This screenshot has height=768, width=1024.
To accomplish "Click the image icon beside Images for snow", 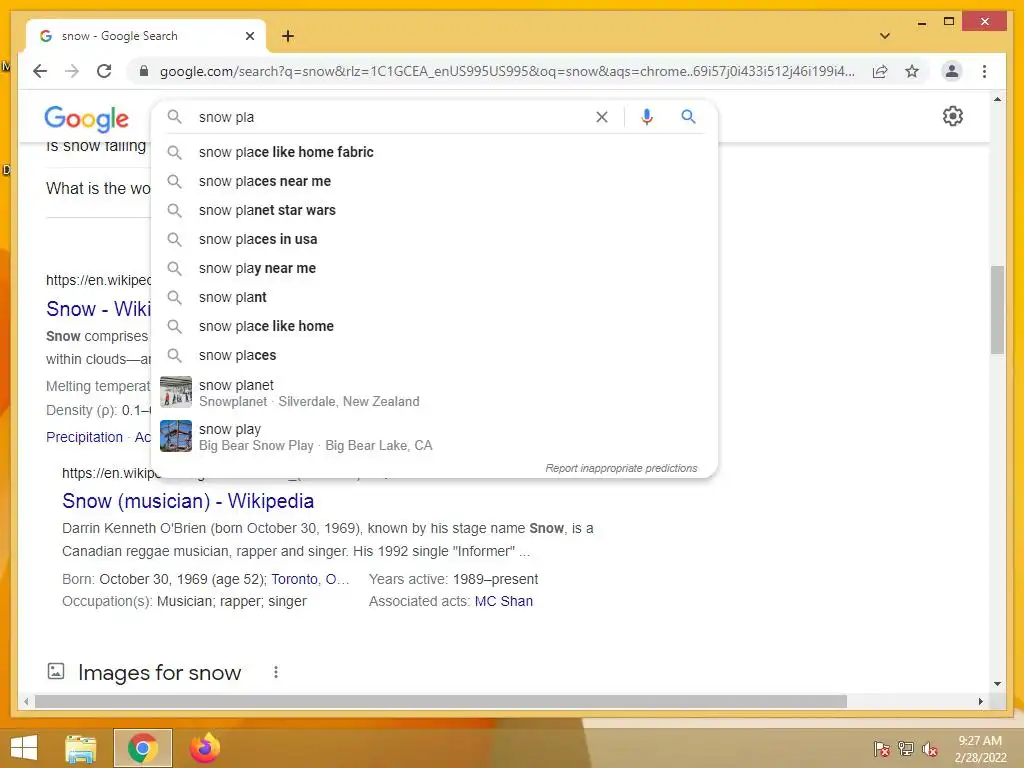I will click(56, 671).
